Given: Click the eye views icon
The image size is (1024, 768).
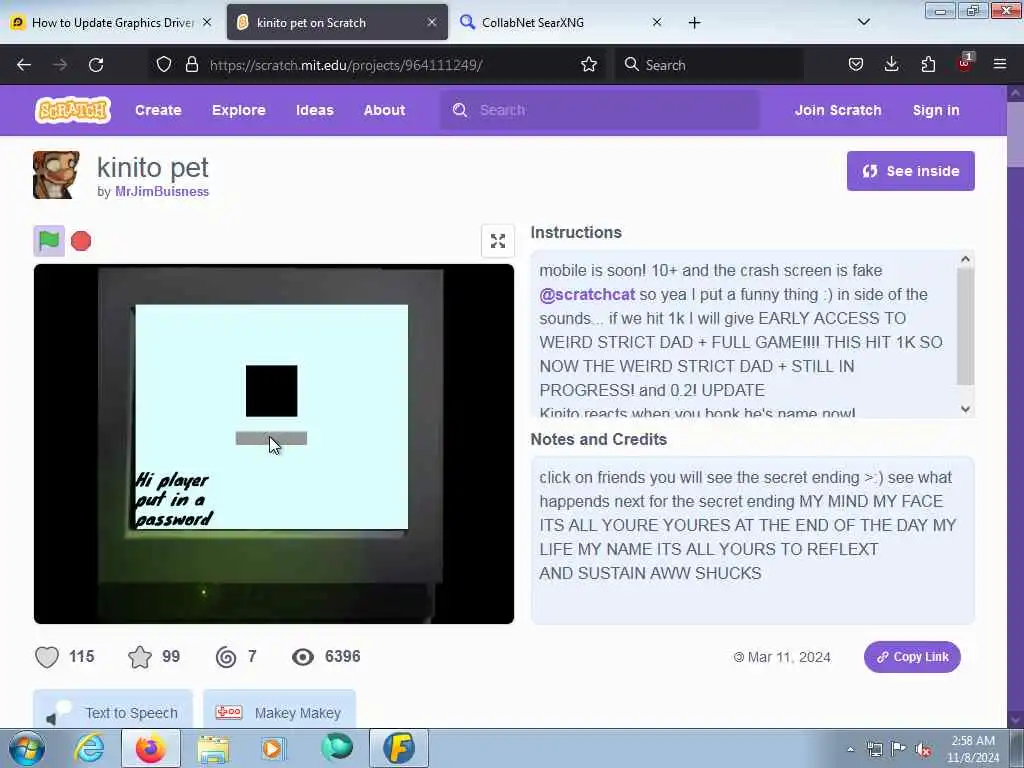Looking at the screenshot, I should point(303,657).
